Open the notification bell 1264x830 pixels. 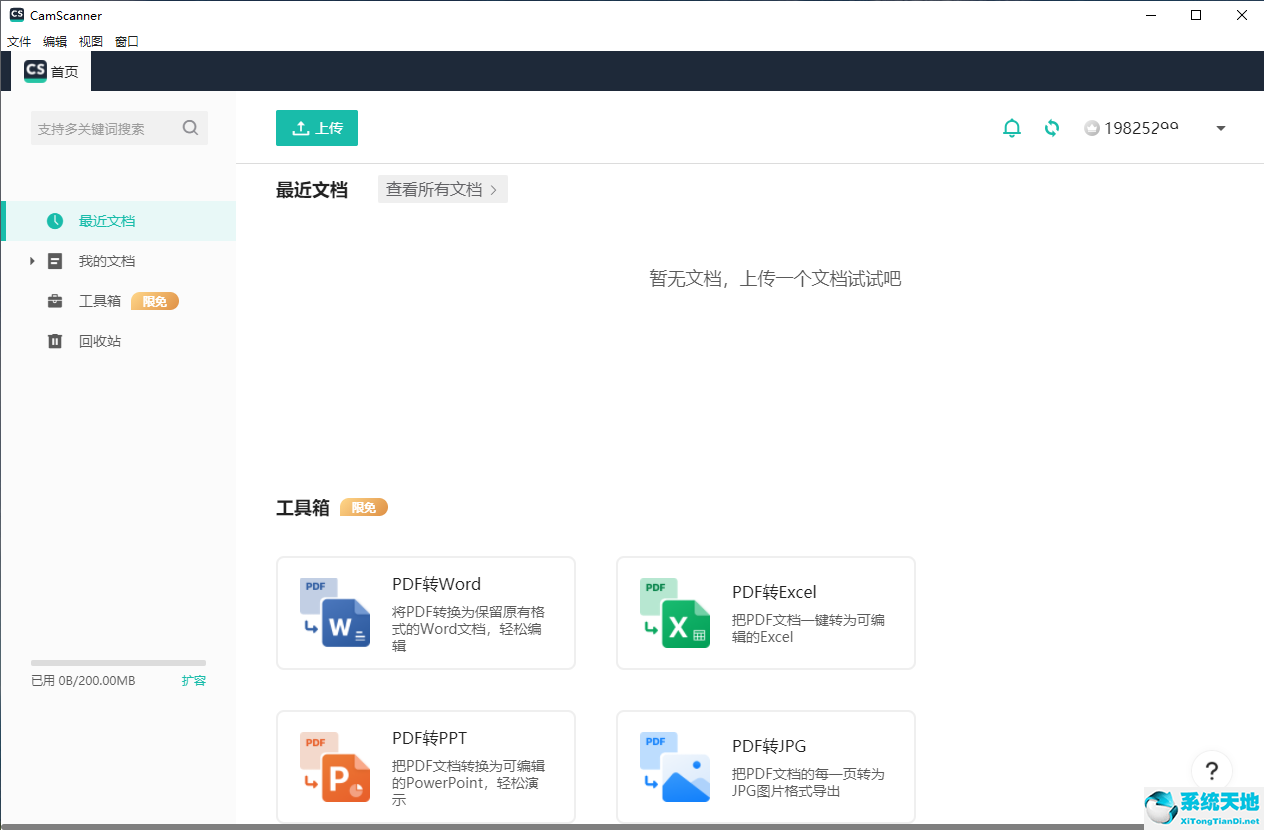pos(1012,128)
